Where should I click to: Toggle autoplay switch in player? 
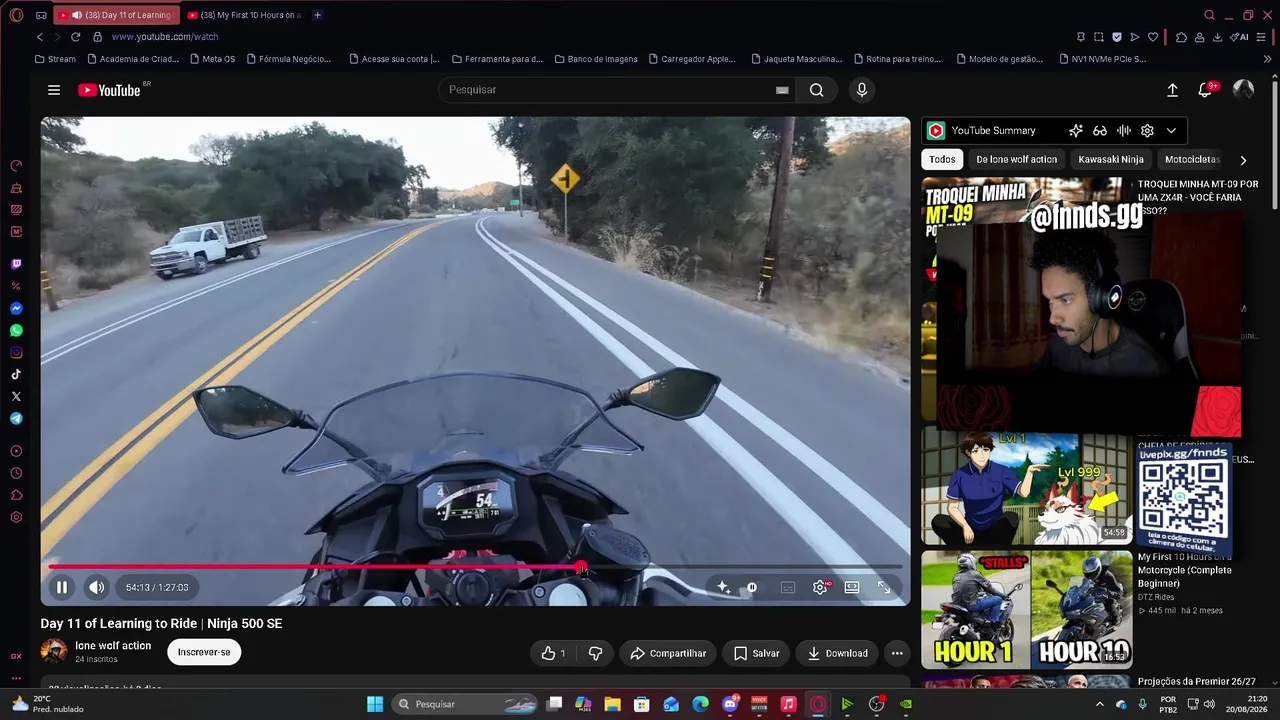[x=752, y=587]
